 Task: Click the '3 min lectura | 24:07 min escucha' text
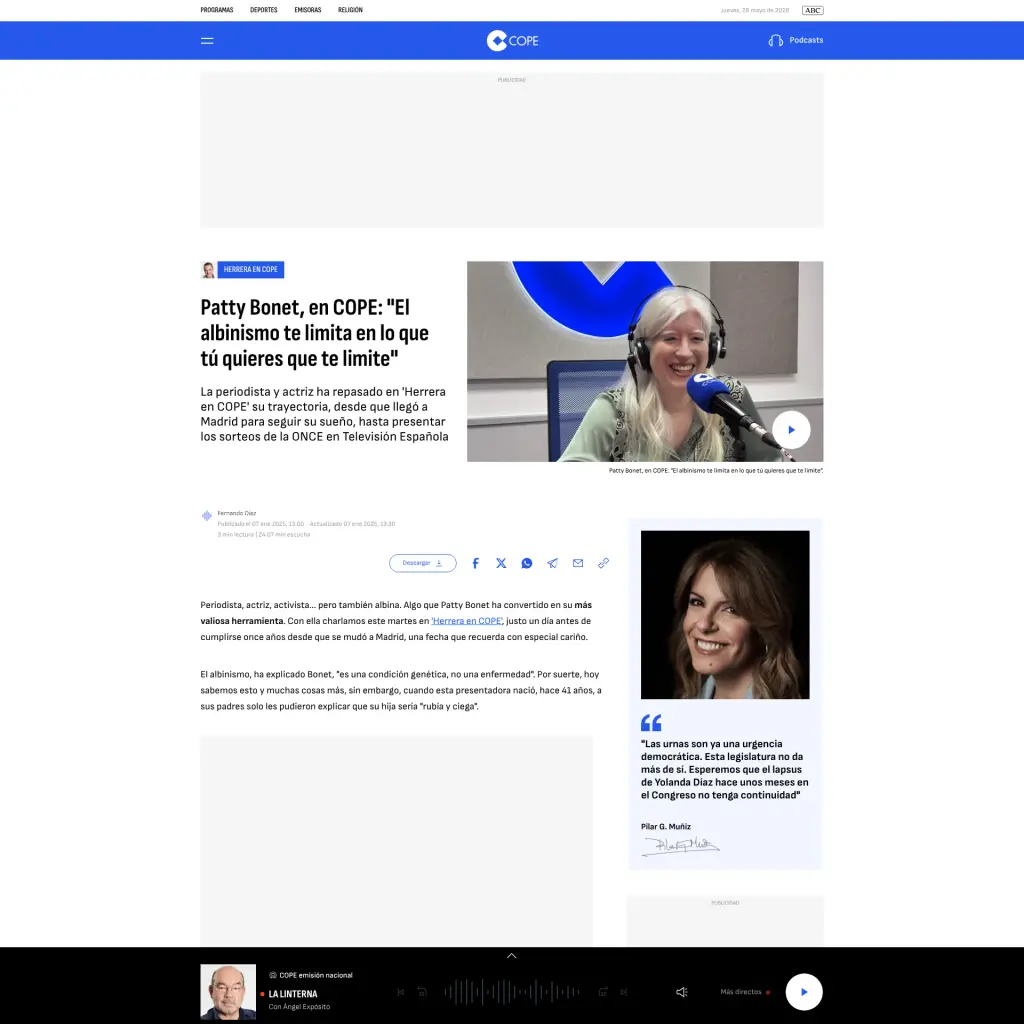point(264,535)
